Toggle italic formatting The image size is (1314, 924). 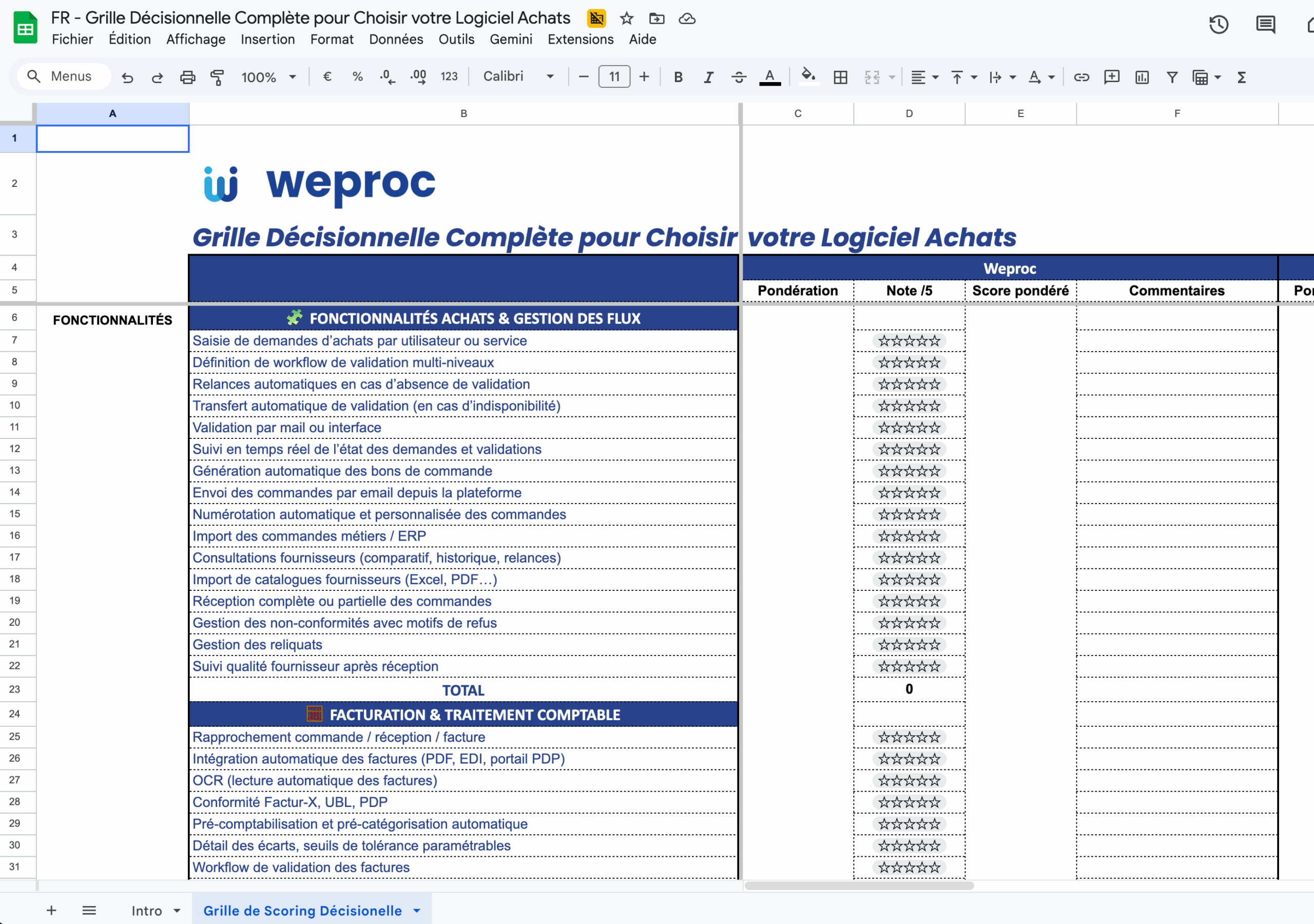click(x=708, y=76)
